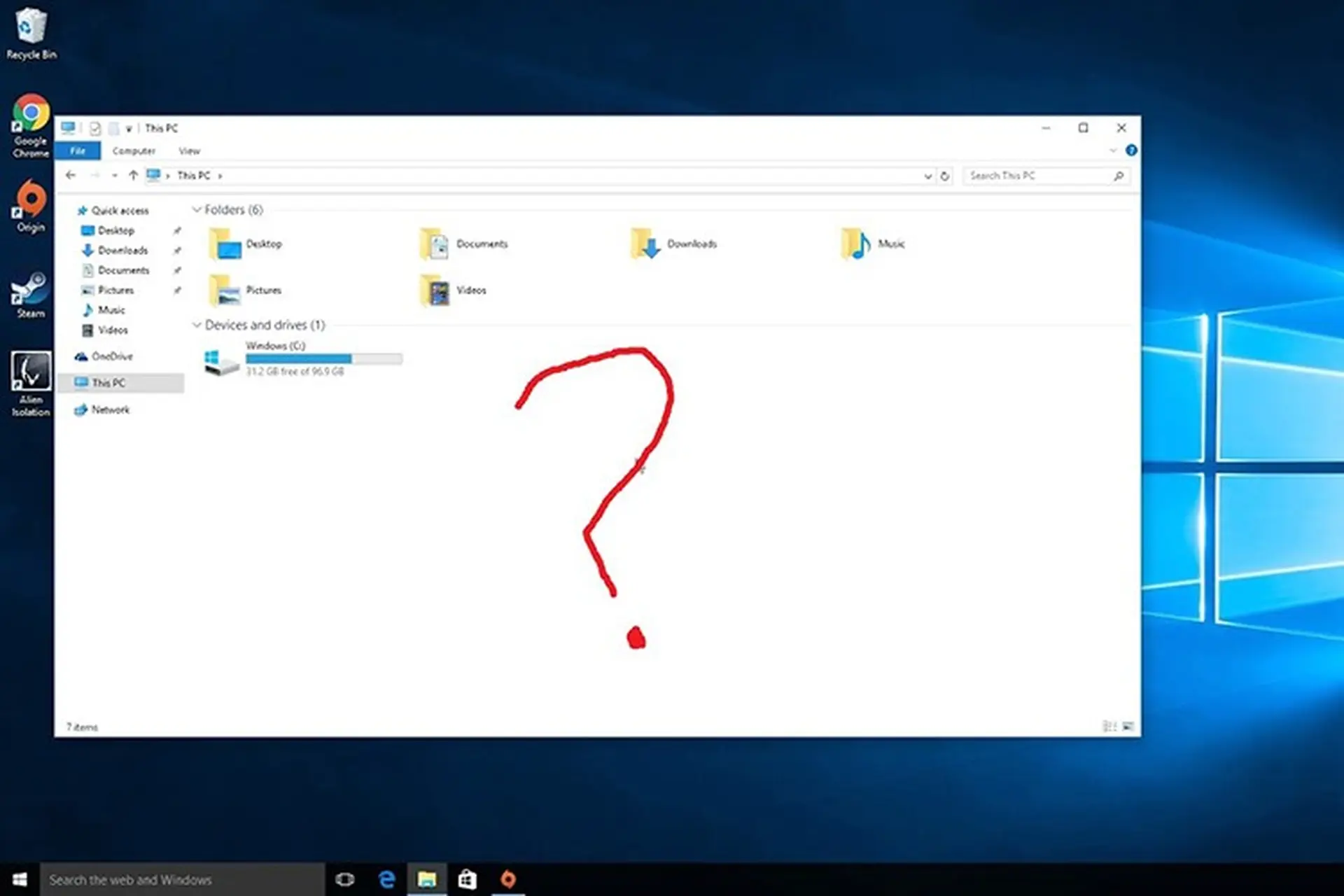
Task: Collapse the Devices and drives section
Action: pyautogui.click(x=197, y=325)
